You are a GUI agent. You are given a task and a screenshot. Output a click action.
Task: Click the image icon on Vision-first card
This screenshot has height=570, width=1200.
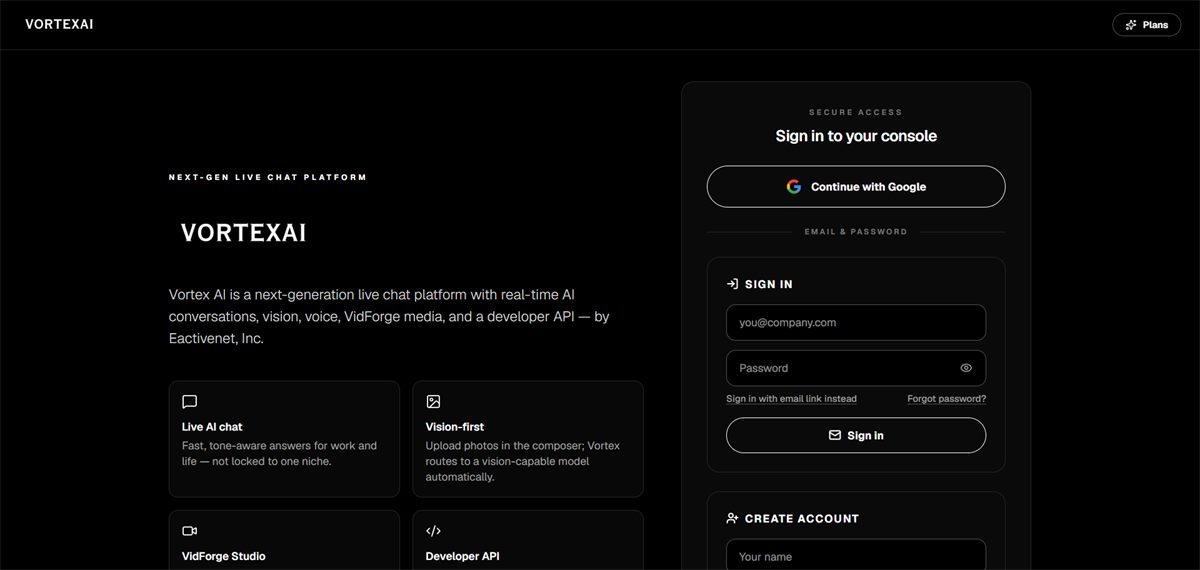tap(433, 402)
